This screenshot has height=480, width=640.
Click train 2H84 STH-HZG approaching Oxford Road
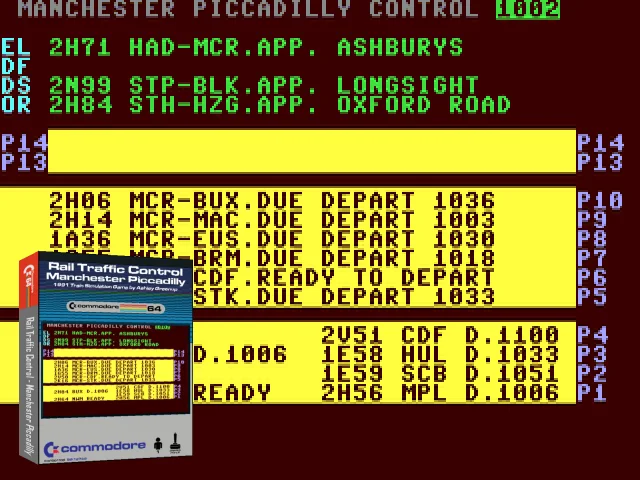click(x=280, y=104)
